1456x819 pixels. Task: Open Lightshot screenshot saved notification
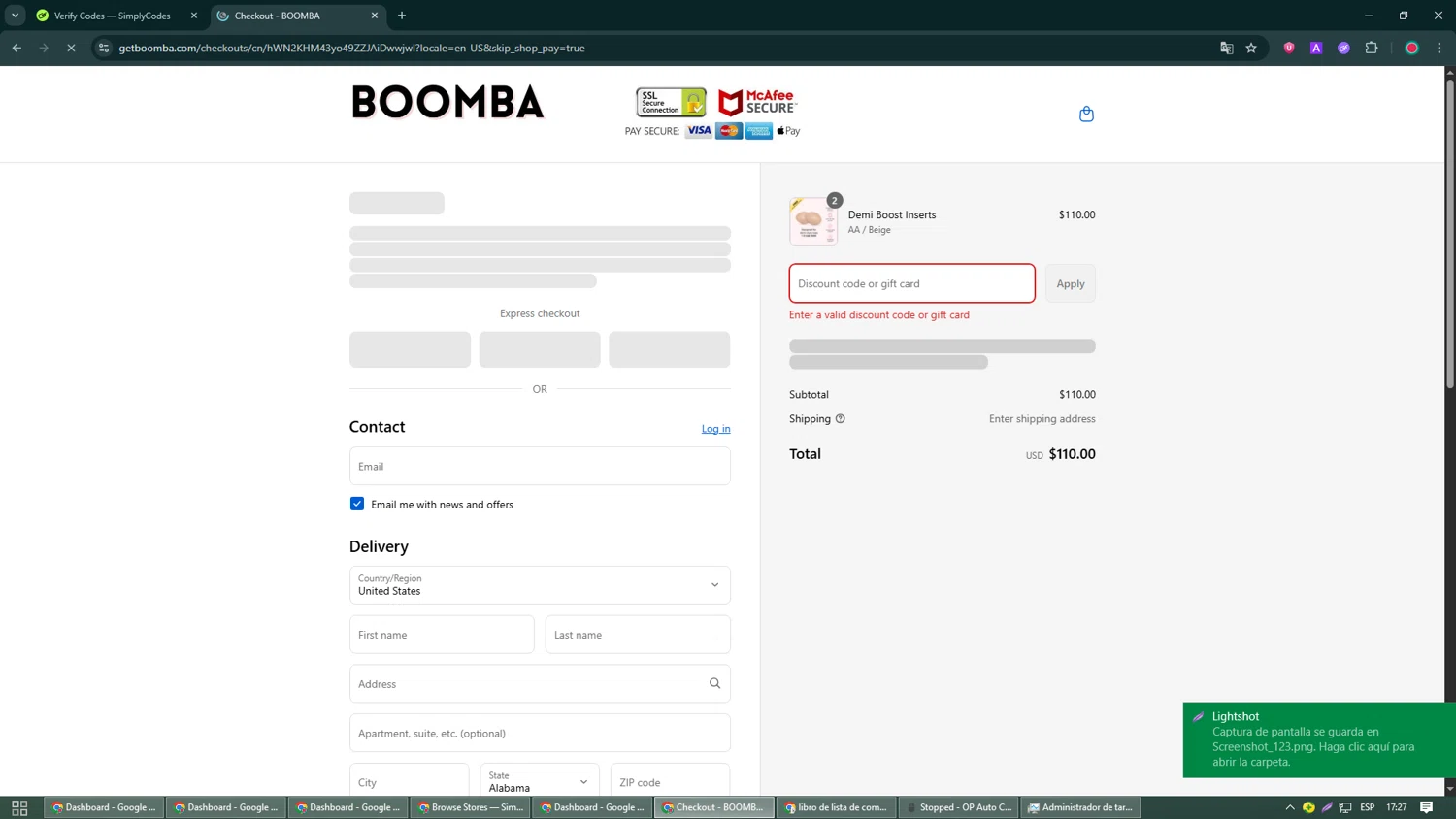point(1319,739)
